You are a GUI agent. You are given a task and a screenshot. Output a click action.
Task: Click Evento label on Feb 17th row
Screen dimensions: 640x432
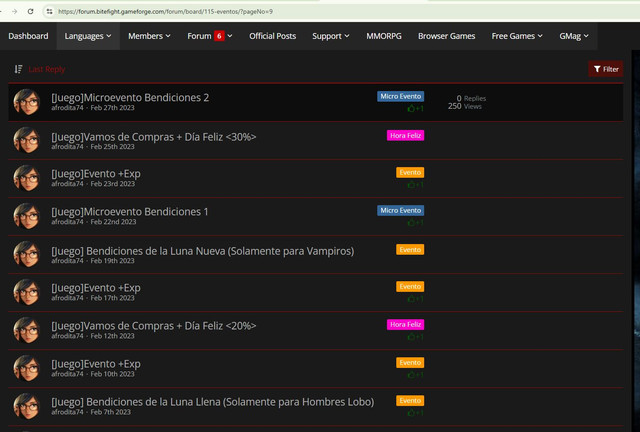point(410,287)
